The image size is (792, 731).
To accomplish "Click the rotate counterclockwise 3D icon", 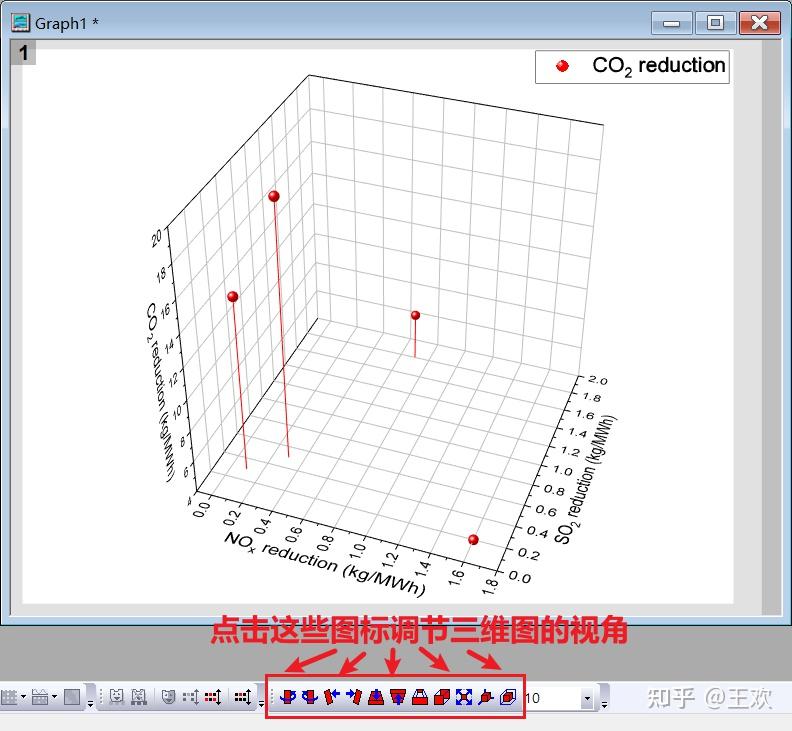I will tap(288, 697).
